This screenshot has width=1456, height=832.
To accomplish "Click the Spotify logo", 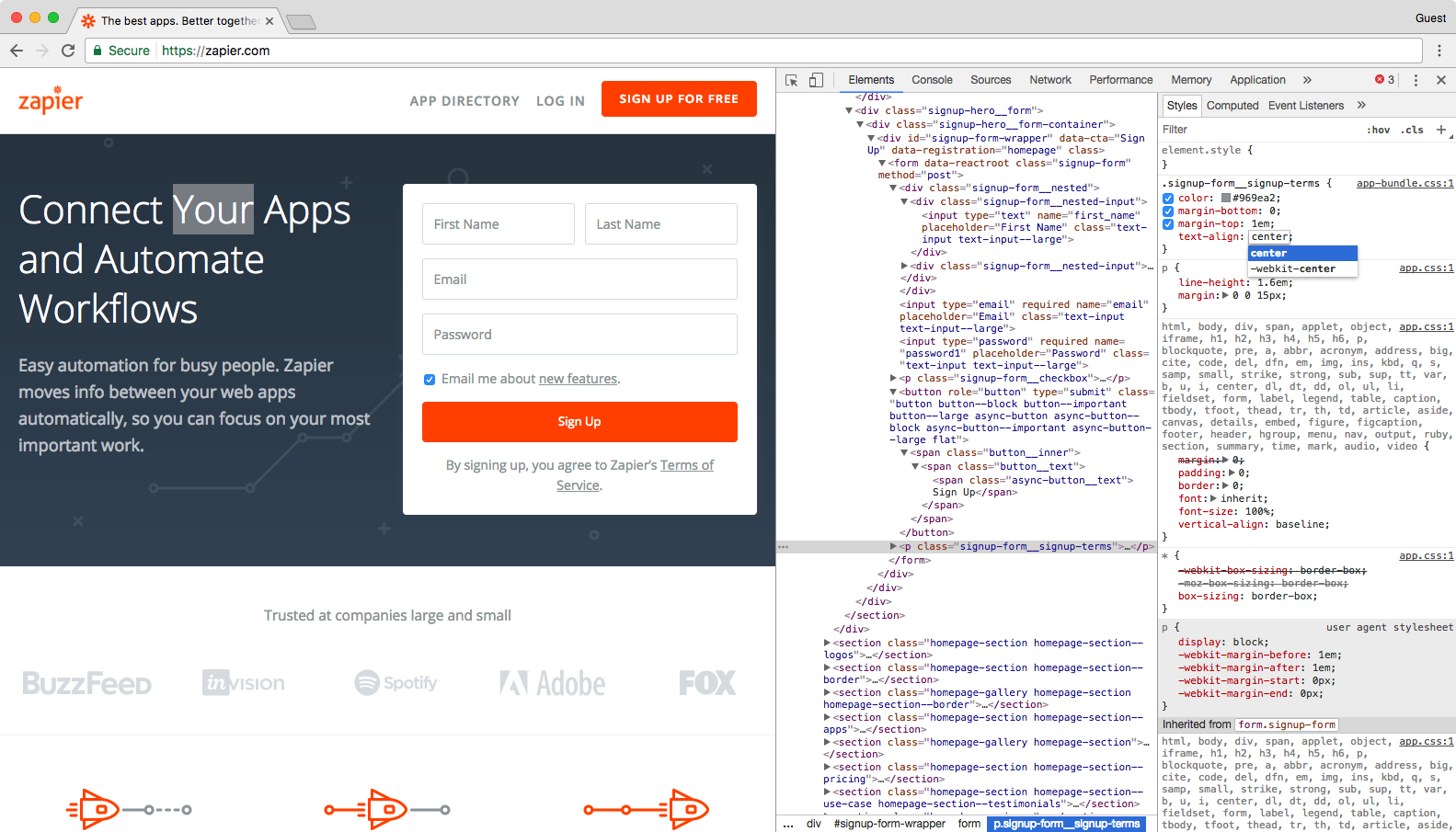I will (x=396, y=683).
